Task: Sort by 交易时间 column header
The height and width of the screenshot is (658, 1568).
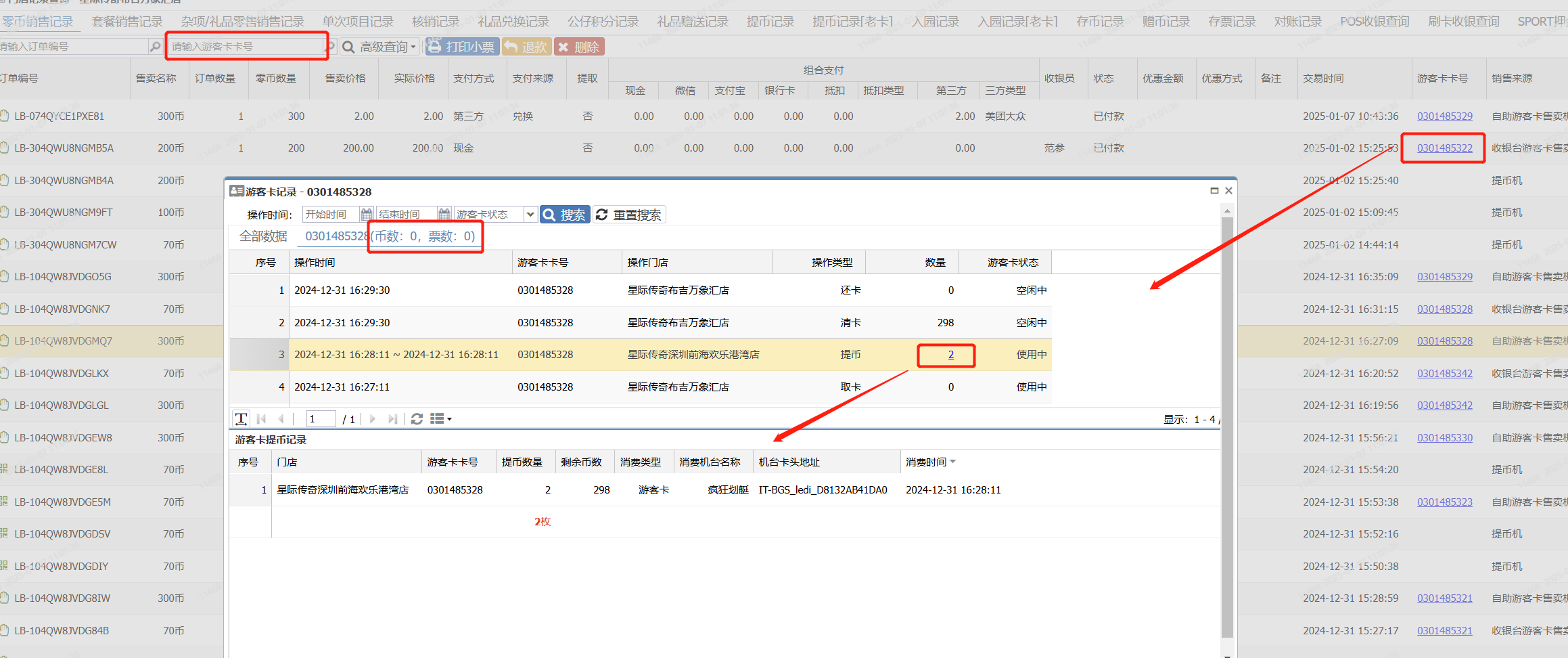Action: pos(1354,79)
